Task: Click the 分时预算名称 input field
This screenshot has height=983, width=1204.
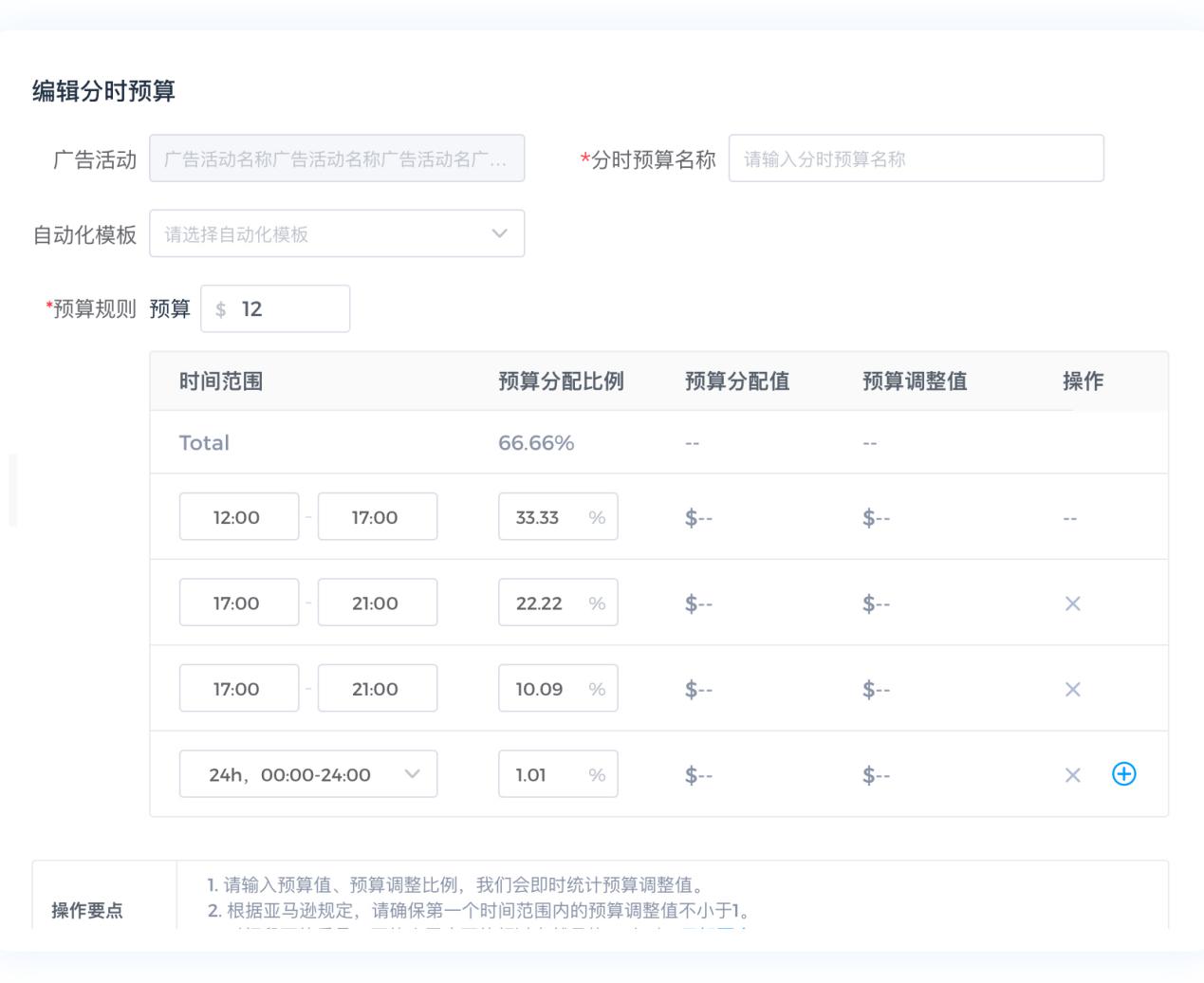Action: pyautogui.click(x=916, y=158)
